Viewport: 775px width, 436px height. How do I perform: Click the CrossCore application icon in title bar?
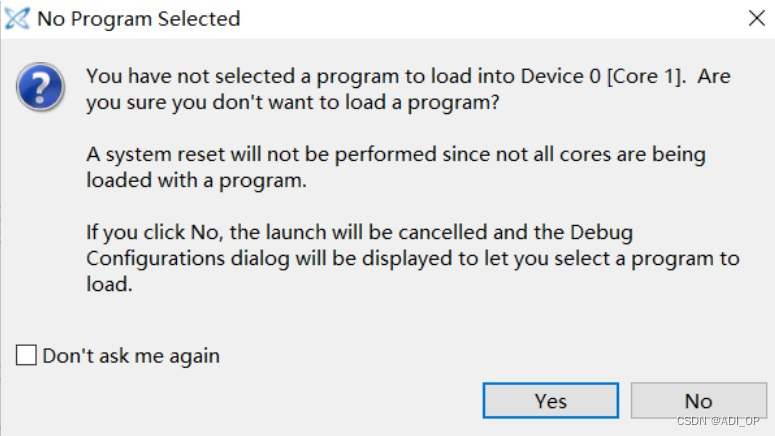coord(17,19)
